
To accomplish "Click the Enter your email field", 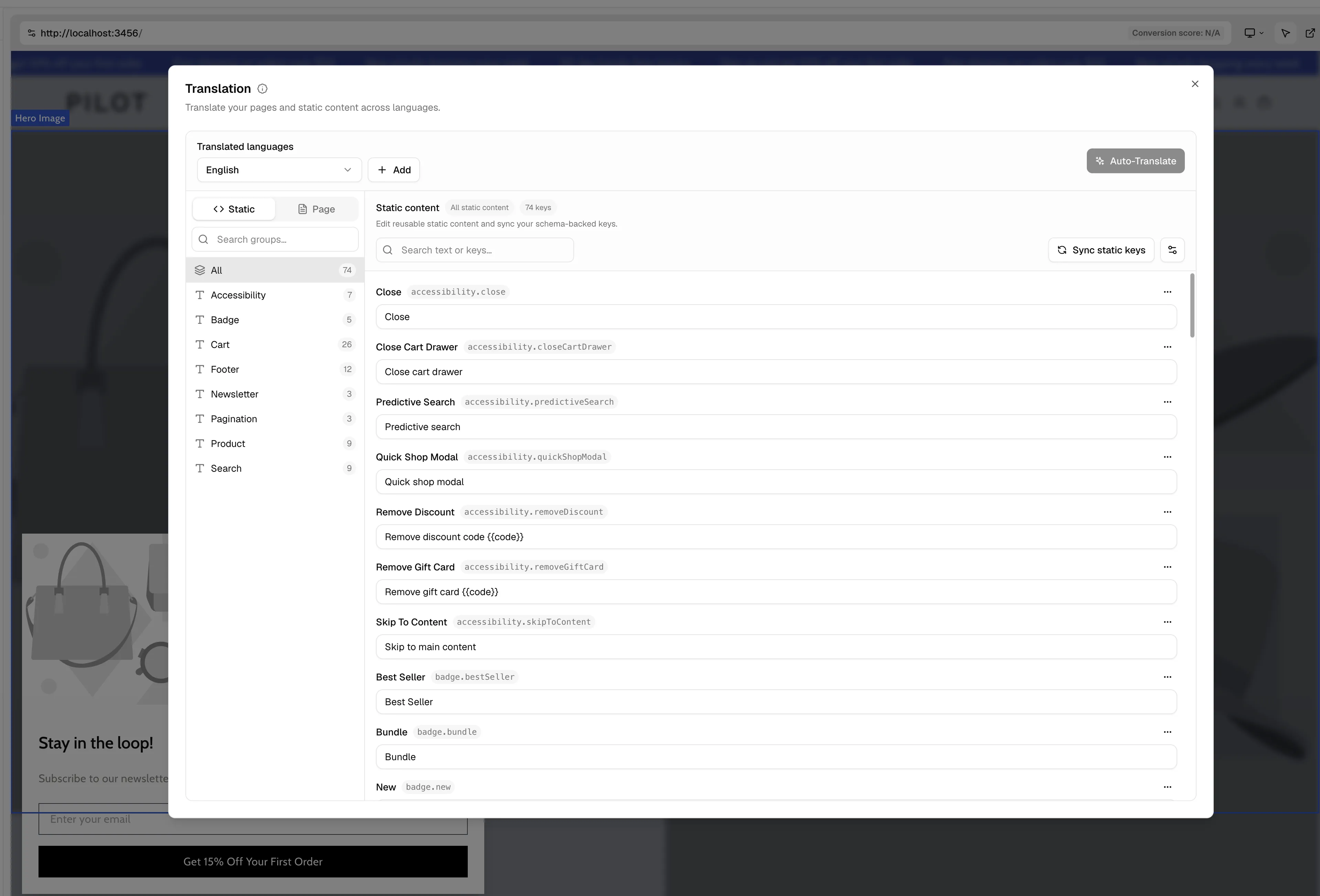I will point(253,819).
